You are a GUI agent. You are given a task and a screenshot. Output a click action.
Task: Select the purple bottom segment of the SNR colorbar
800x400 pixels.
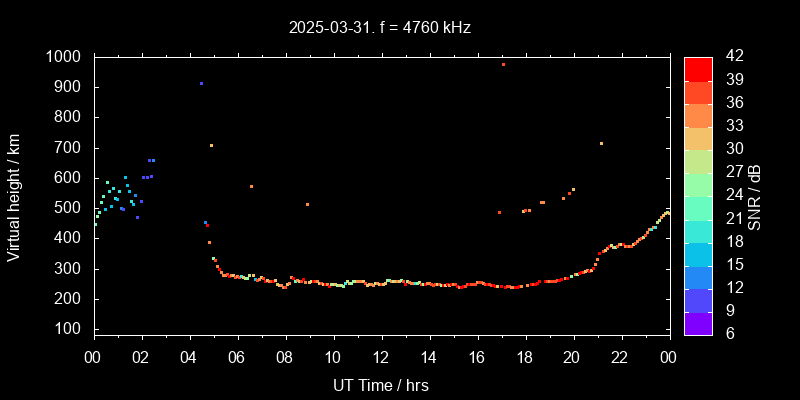(698, 322)
